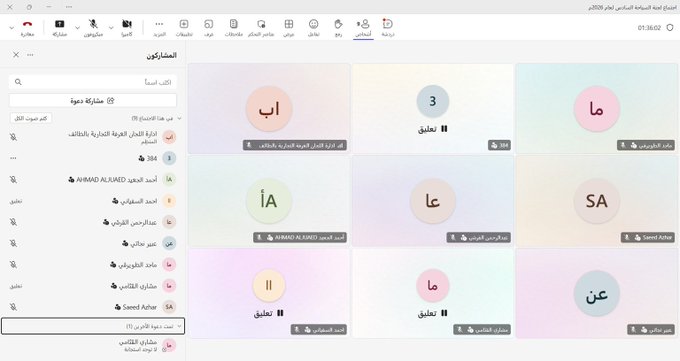The height and width of the screenshot is (361, 680).
Task: Open breakout Rooms (غرف)
Action: pyautogui.click(x=209, y=27)
